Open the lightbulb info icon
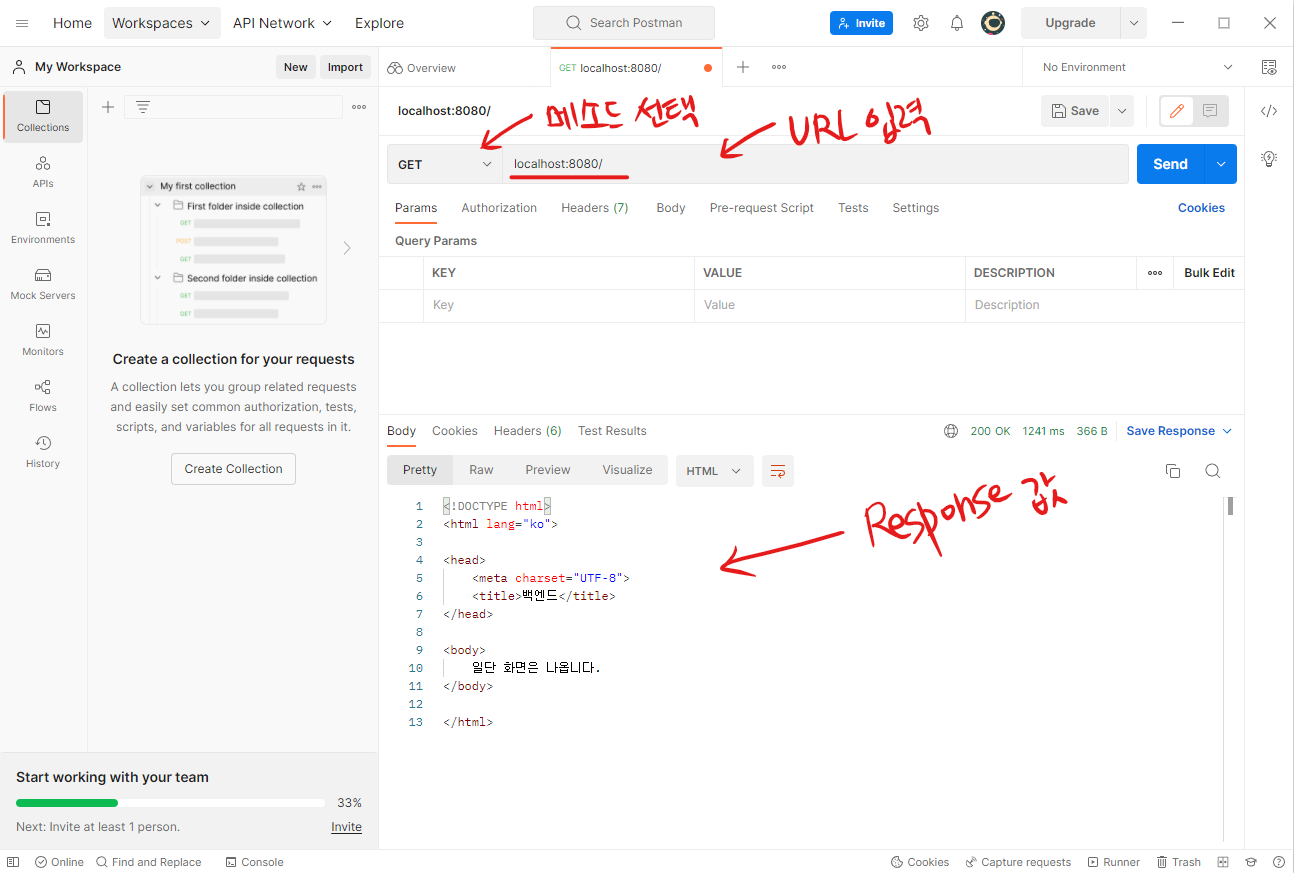Screen dimensions: 1294x873 (x=1269, y=158)
